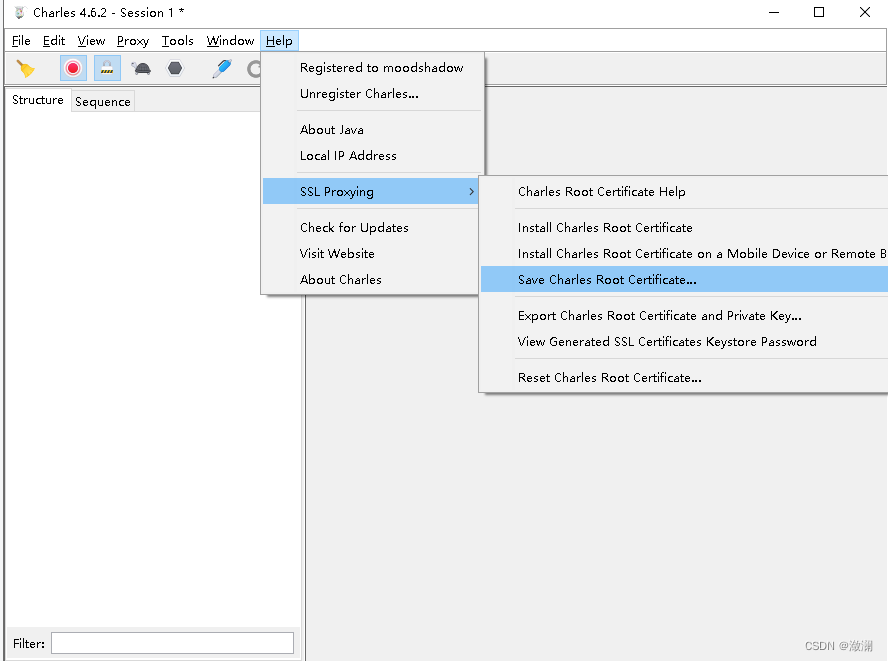The height and width of the screenshot is (661, 888).
Task: Open About Java menu item
Action: 373,130
